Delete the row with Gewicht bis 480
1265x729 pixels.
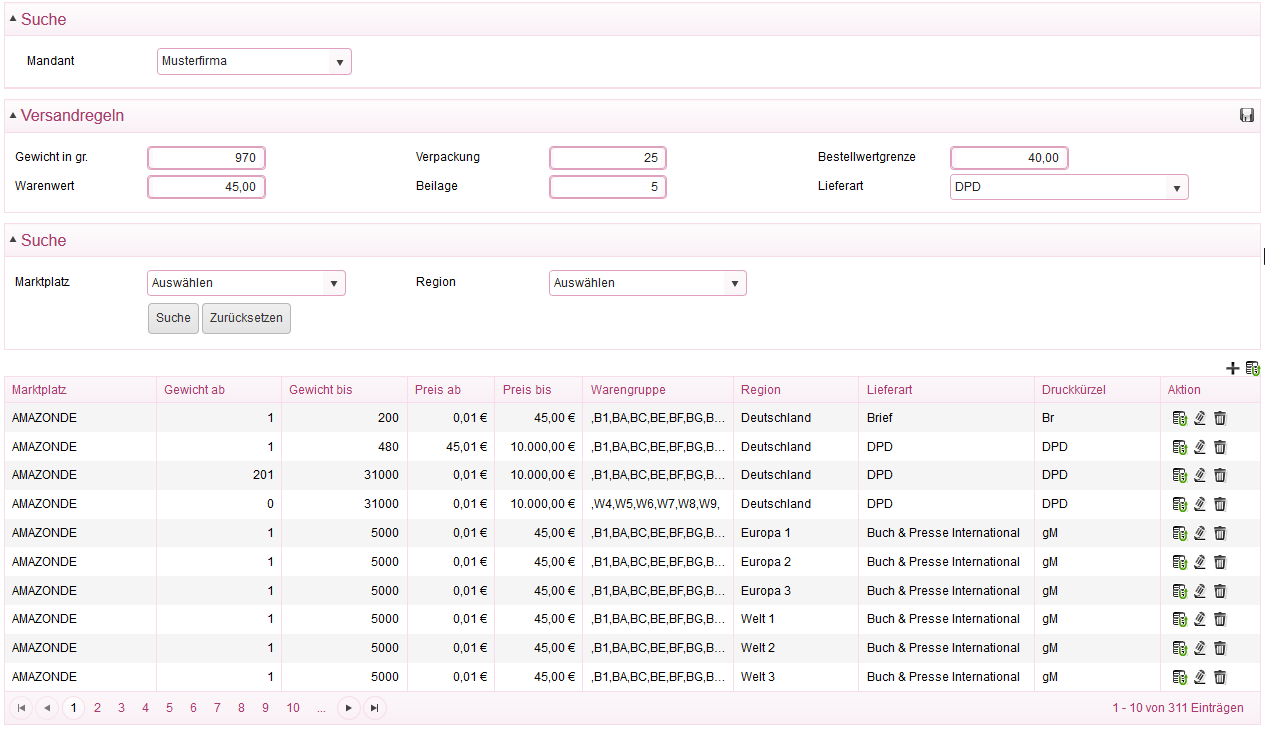[x=1220, y=447]
